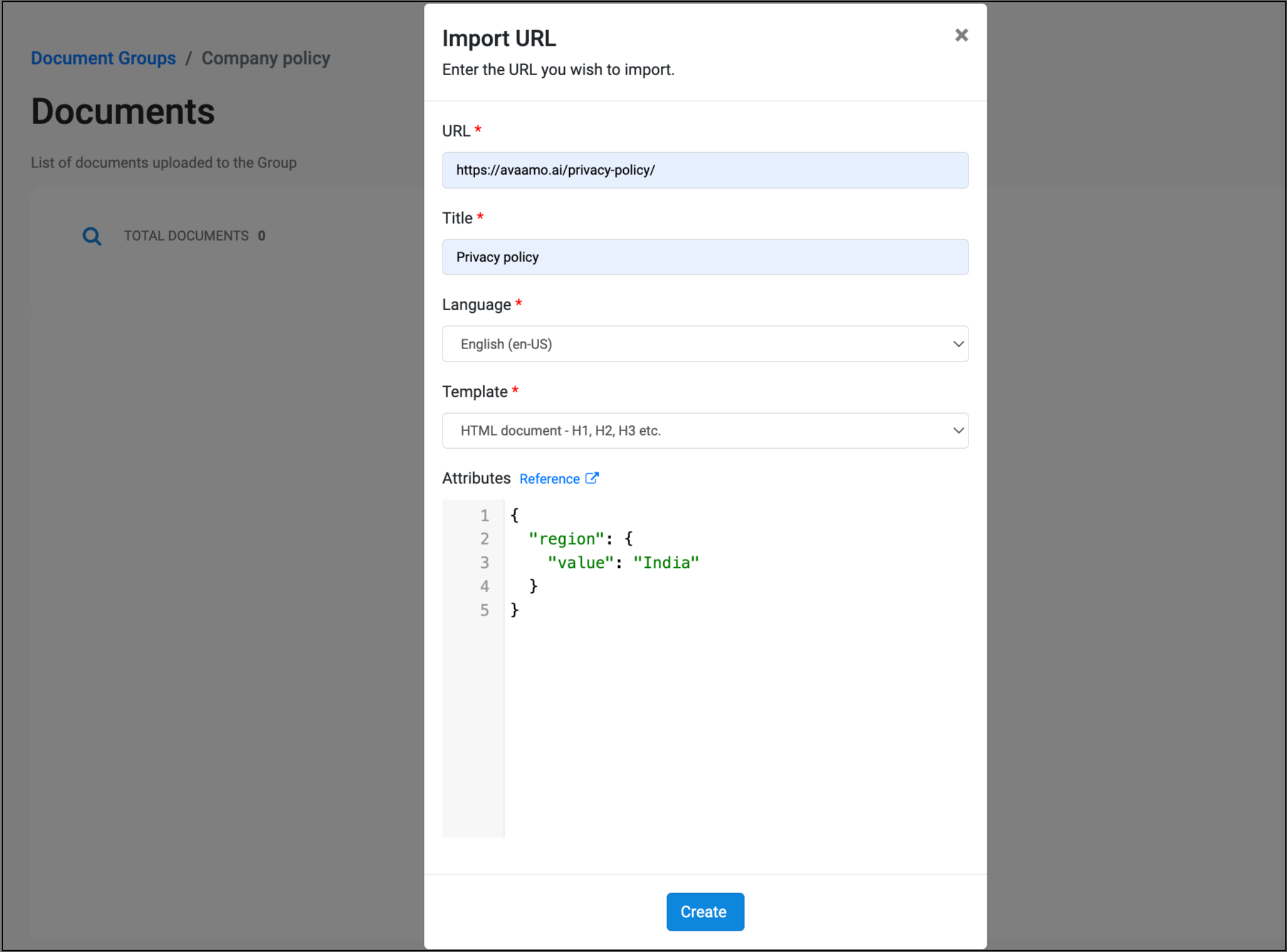Click line 3 "value" in attributes editor
This screenshot has height=952, width=1287.
[x=580, y=563]
